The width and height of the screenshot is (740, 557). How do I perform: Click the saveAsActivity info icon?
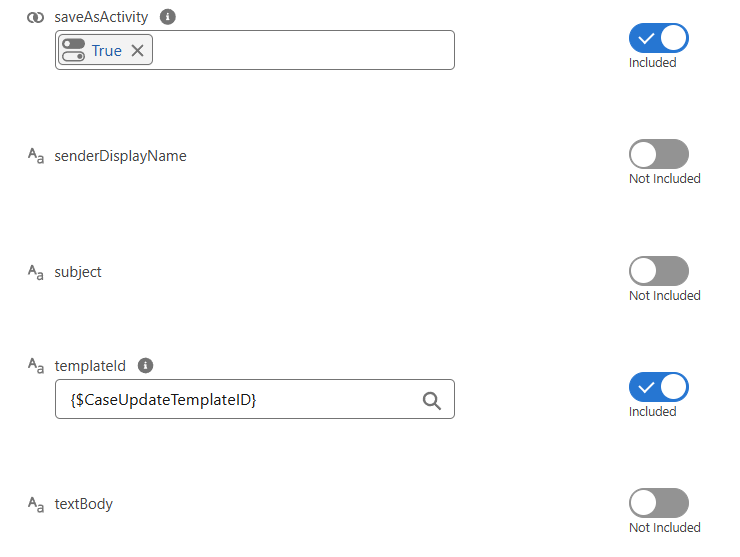click(168, 17)
